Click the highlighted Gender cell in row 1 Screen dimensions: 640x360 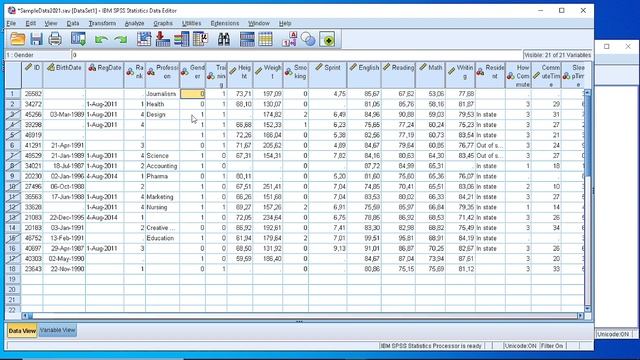pos(193,94)
